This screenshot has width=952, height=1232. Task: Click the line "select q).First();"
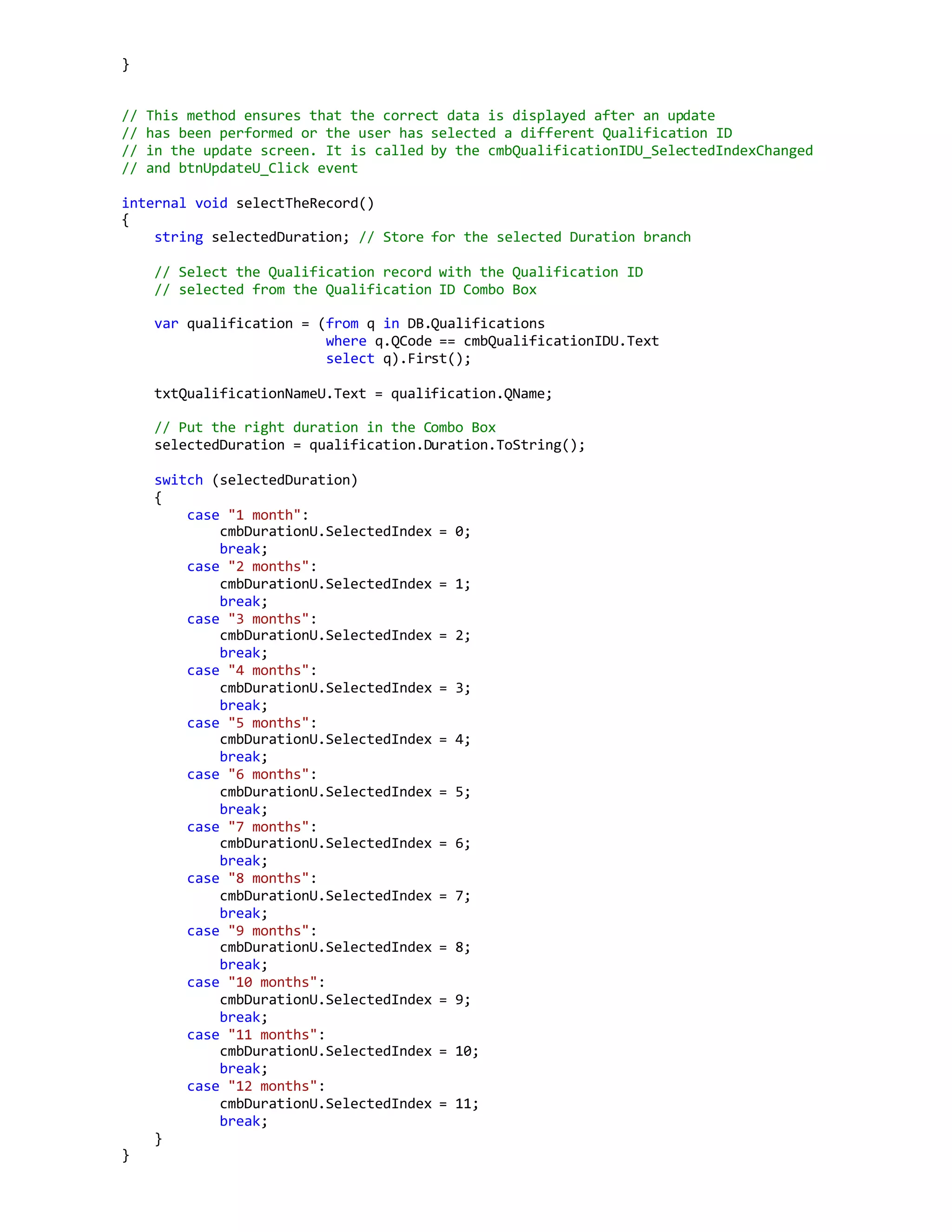click(398, 358)
